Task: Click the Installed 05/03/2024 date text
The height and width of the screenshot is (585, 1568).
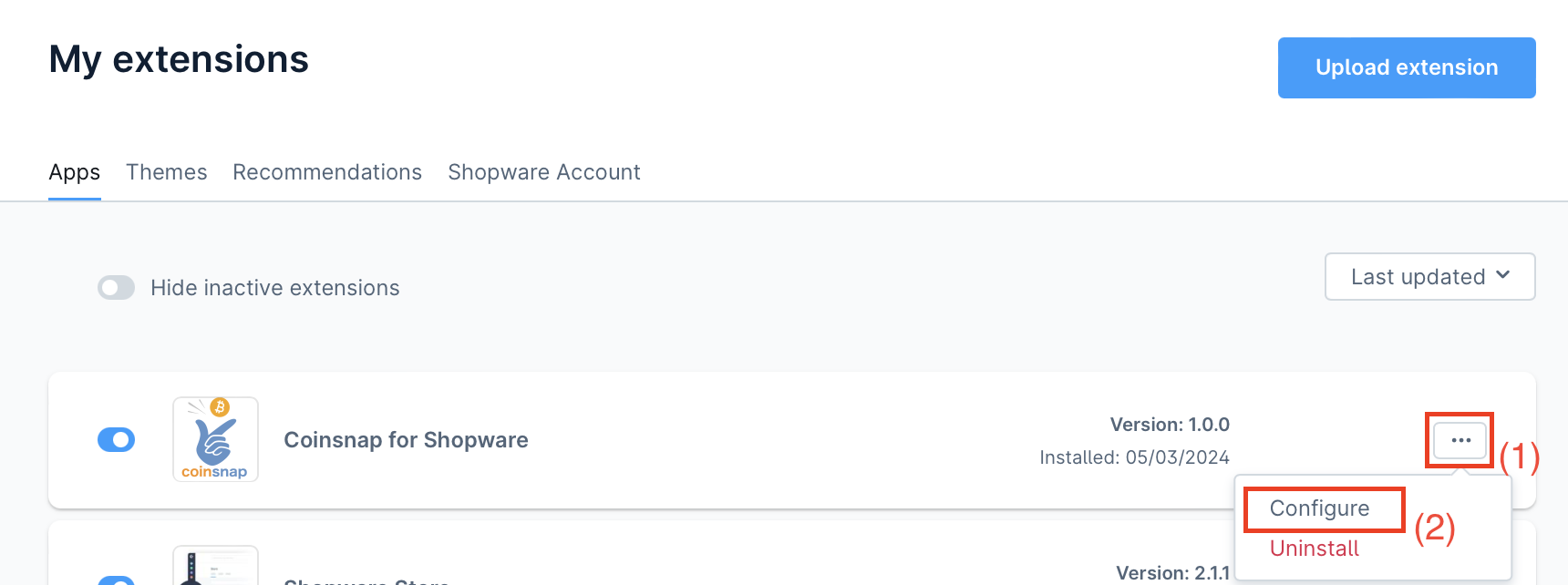Action: click(1134, 457)
